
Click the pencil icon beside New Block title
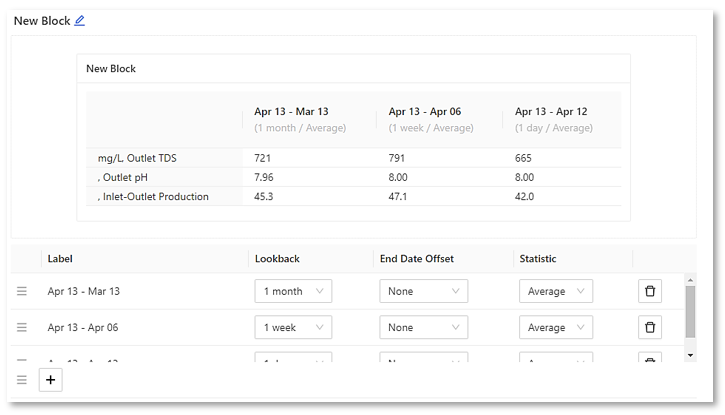coord(80,20)
